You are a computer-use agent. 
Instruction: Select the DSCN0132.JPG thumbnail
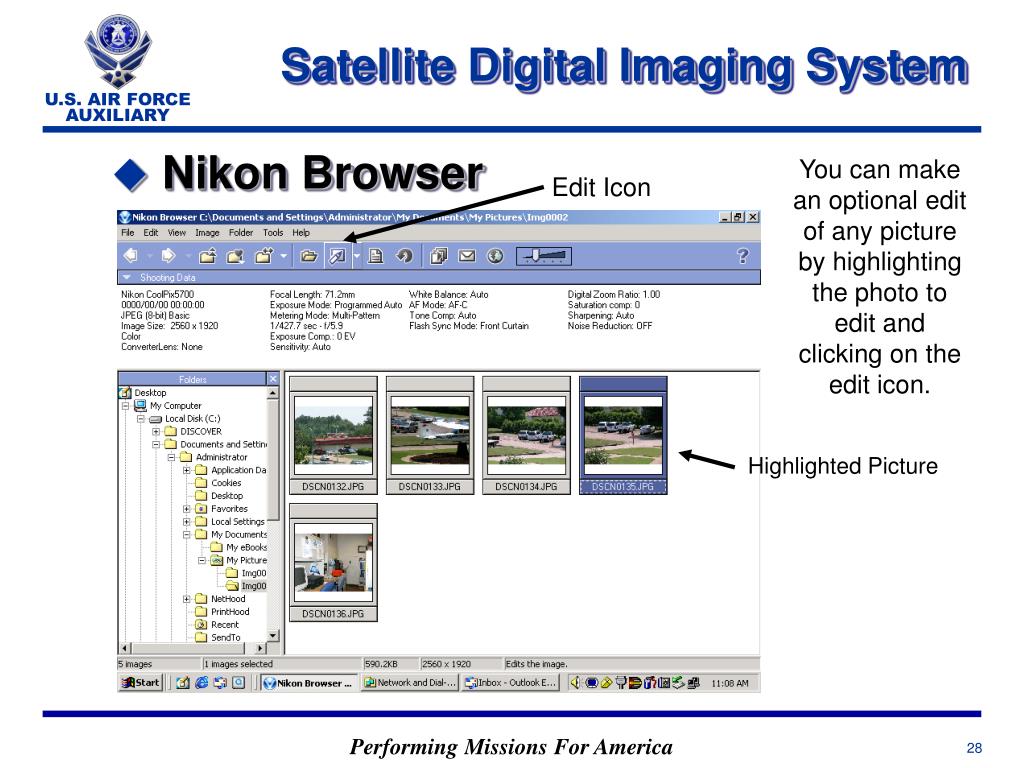(333, 436)
